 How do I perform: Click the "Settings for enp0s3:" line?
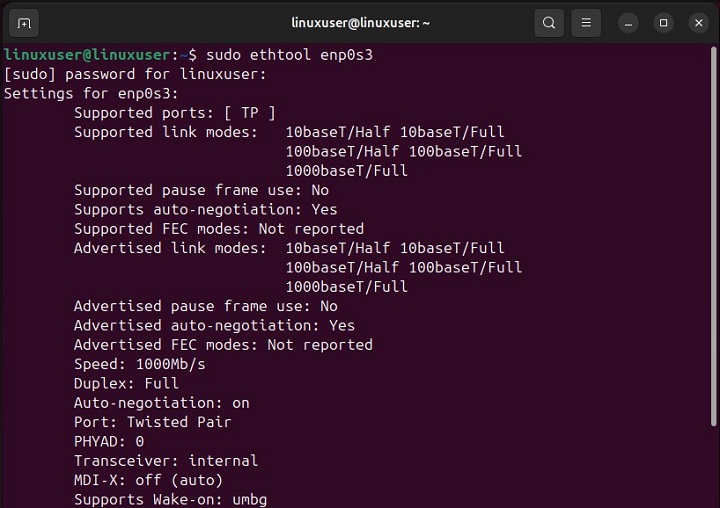(x=92, y=93)
